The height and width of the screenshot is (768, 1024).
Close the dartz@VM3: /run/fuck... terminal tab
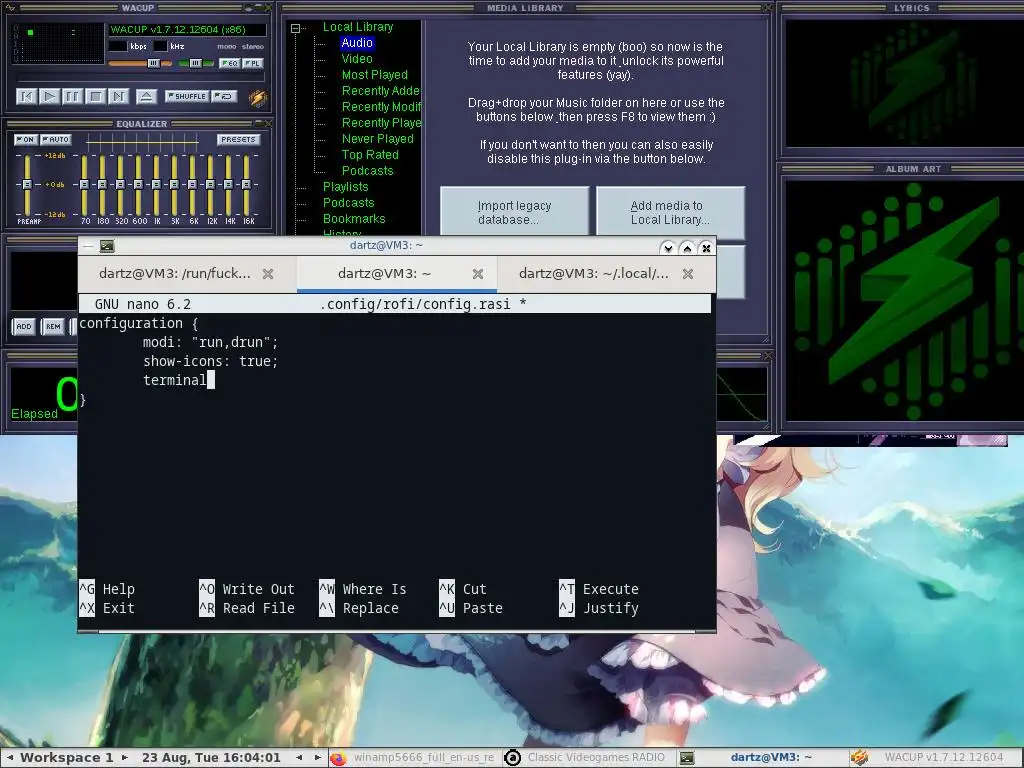(x=268, y=274)
